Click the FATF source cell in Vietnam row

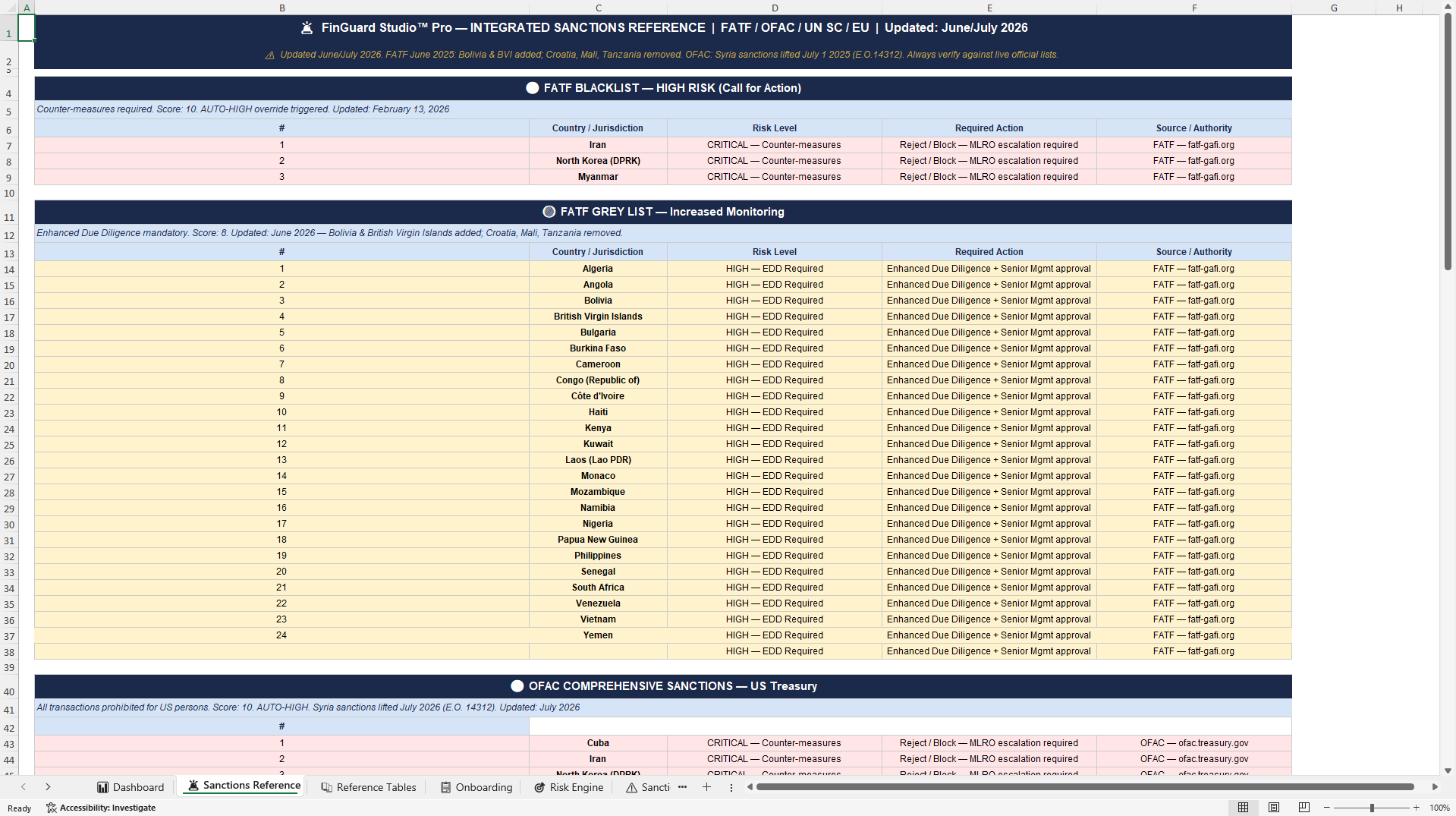coord(1194,619)
